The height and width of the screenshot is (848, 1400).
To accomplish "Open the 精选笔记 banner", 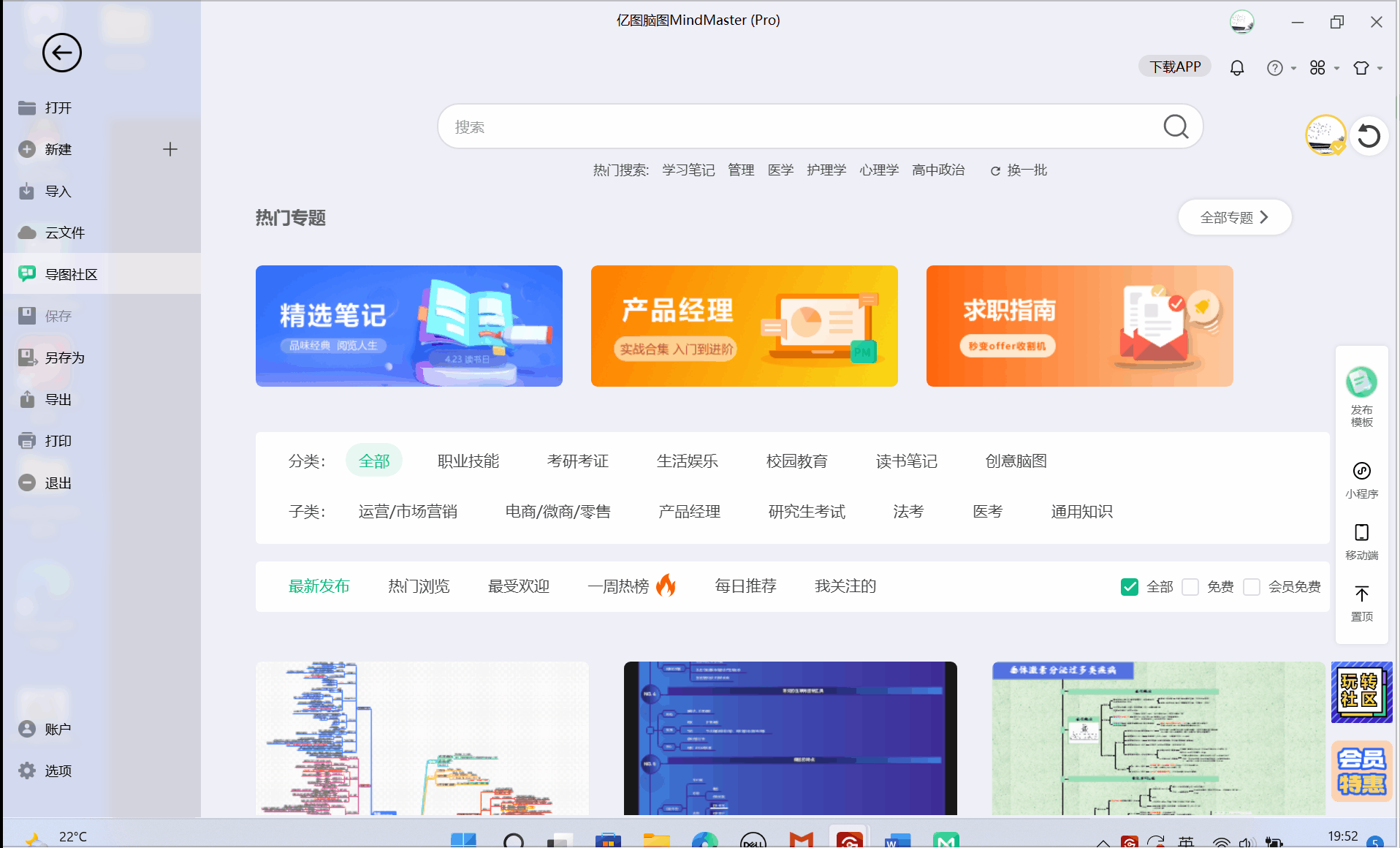I will click(409, 326).
